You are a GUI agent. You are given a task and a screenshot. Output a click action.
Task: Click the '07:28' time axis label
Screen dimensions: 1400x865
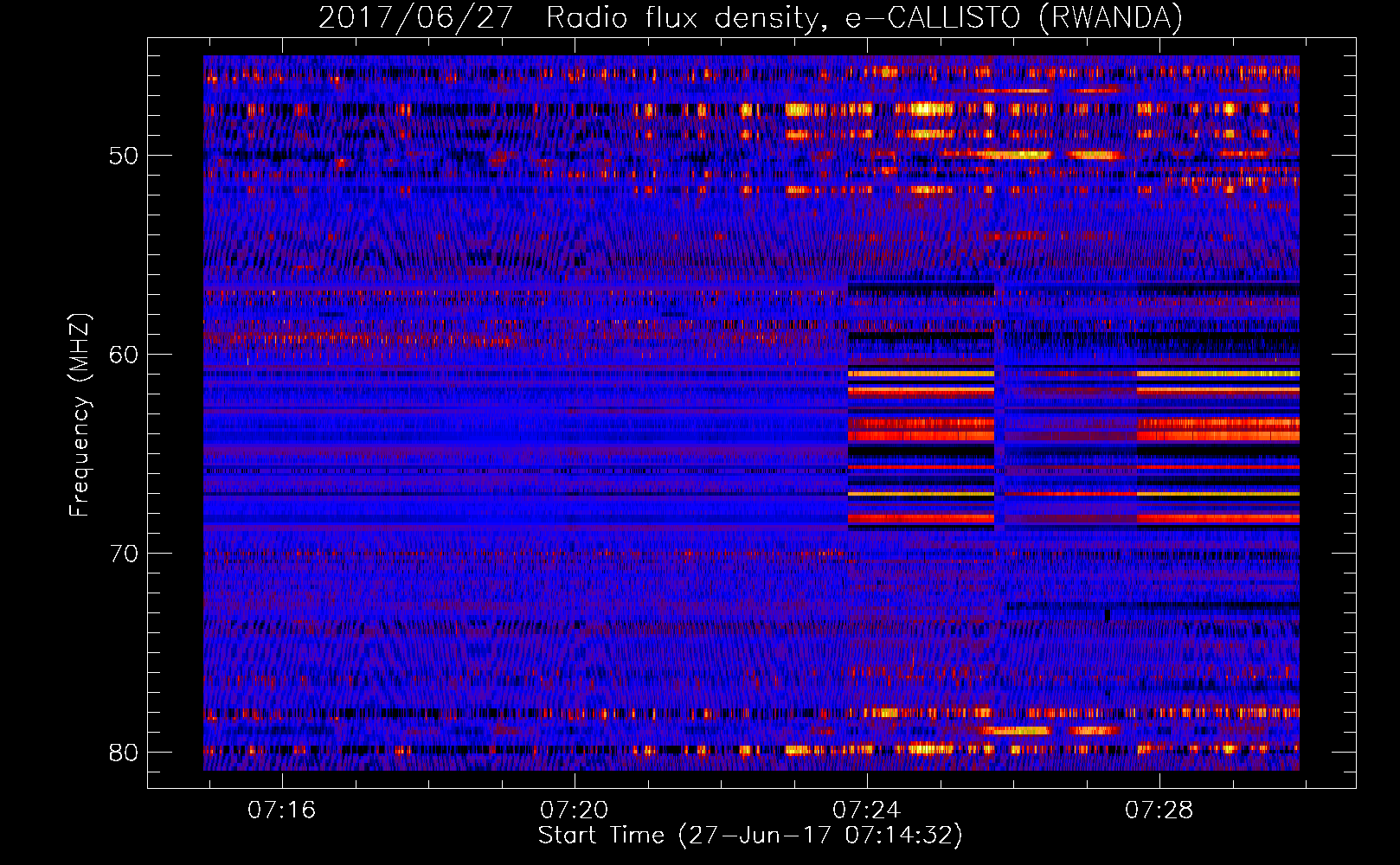pos(1159,811)
